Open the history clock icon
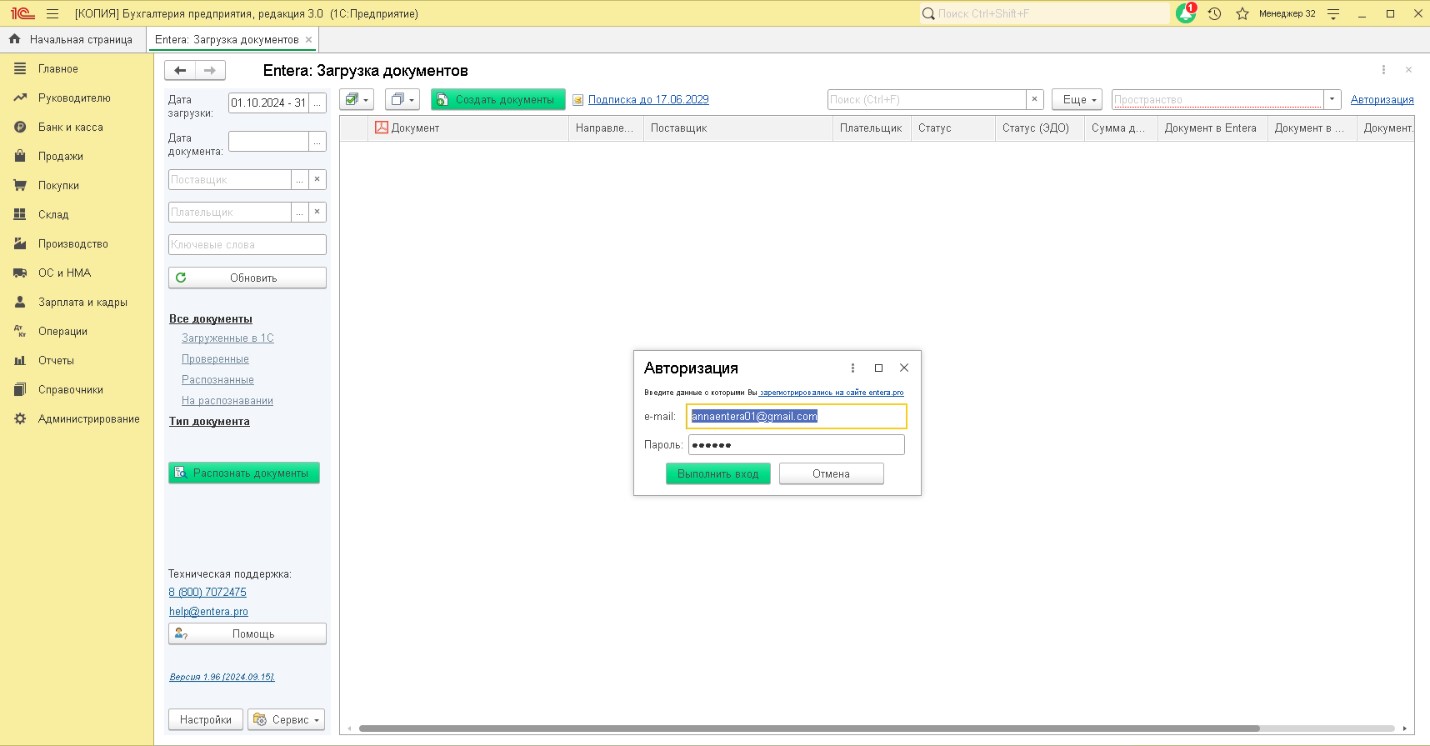The height and width of the screenshot is (746, 1430). coord(1214,13)
